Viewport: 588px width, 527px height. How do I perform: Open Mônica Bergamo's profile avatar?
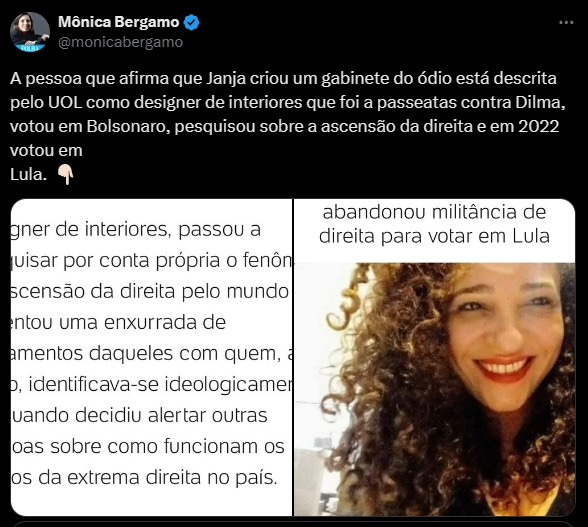30,32
